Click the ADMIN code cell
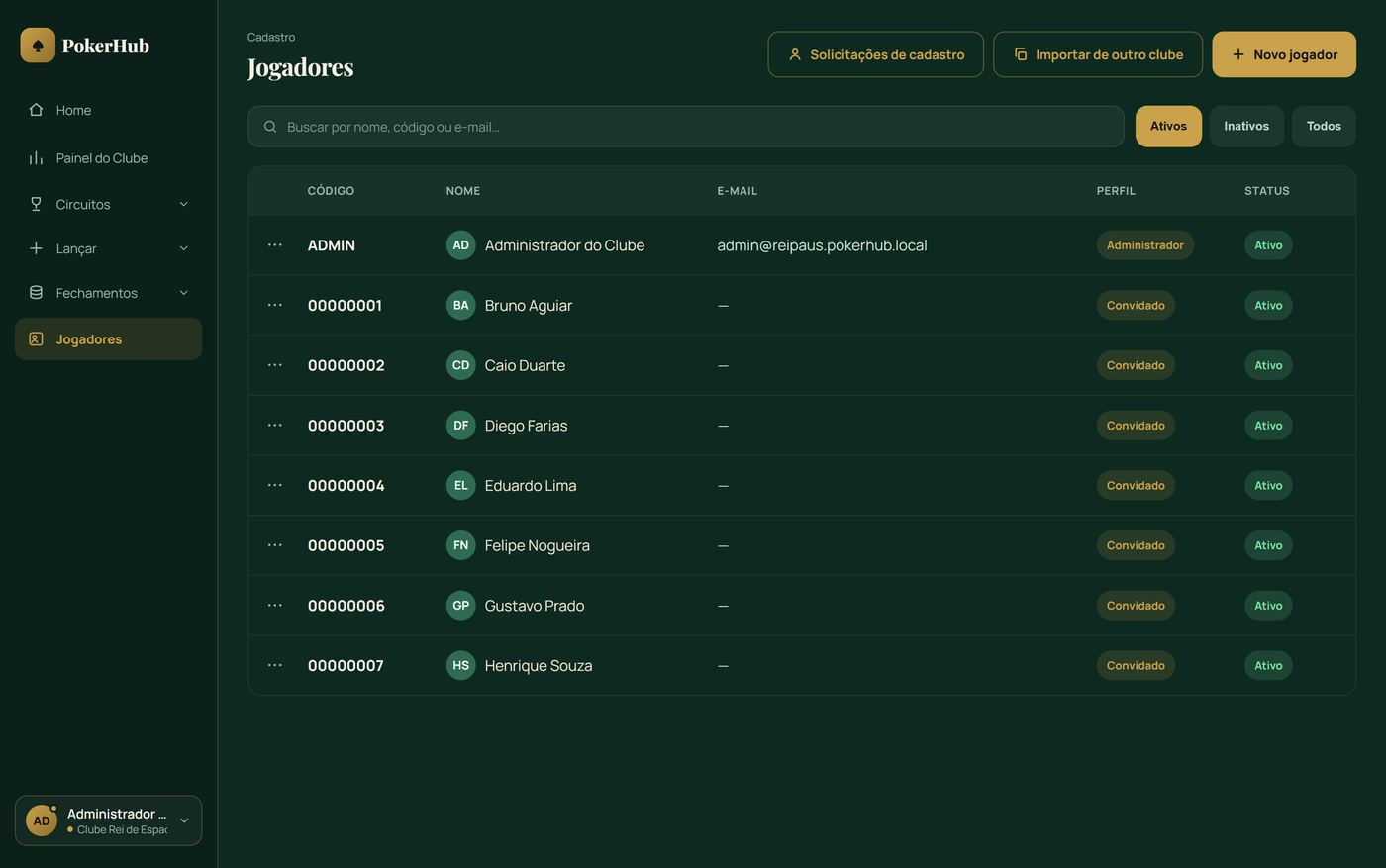Image resolution: width=1386 pixels, height=868 pixels. tap(332, 245)
